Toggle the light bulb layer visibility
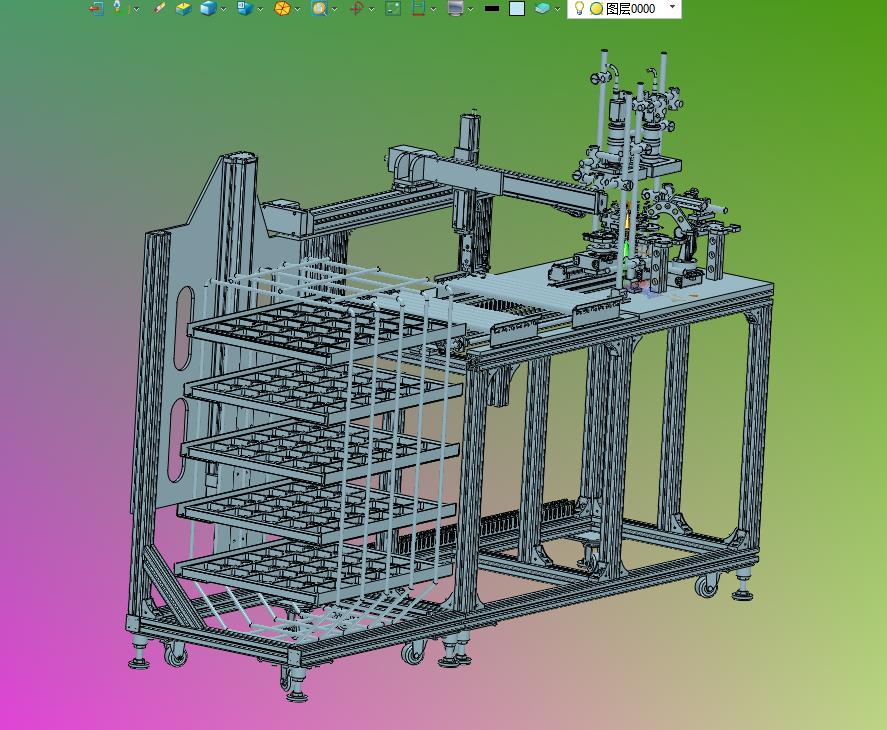The height and width of the screenshot is (730, 887). click(579, 8)
